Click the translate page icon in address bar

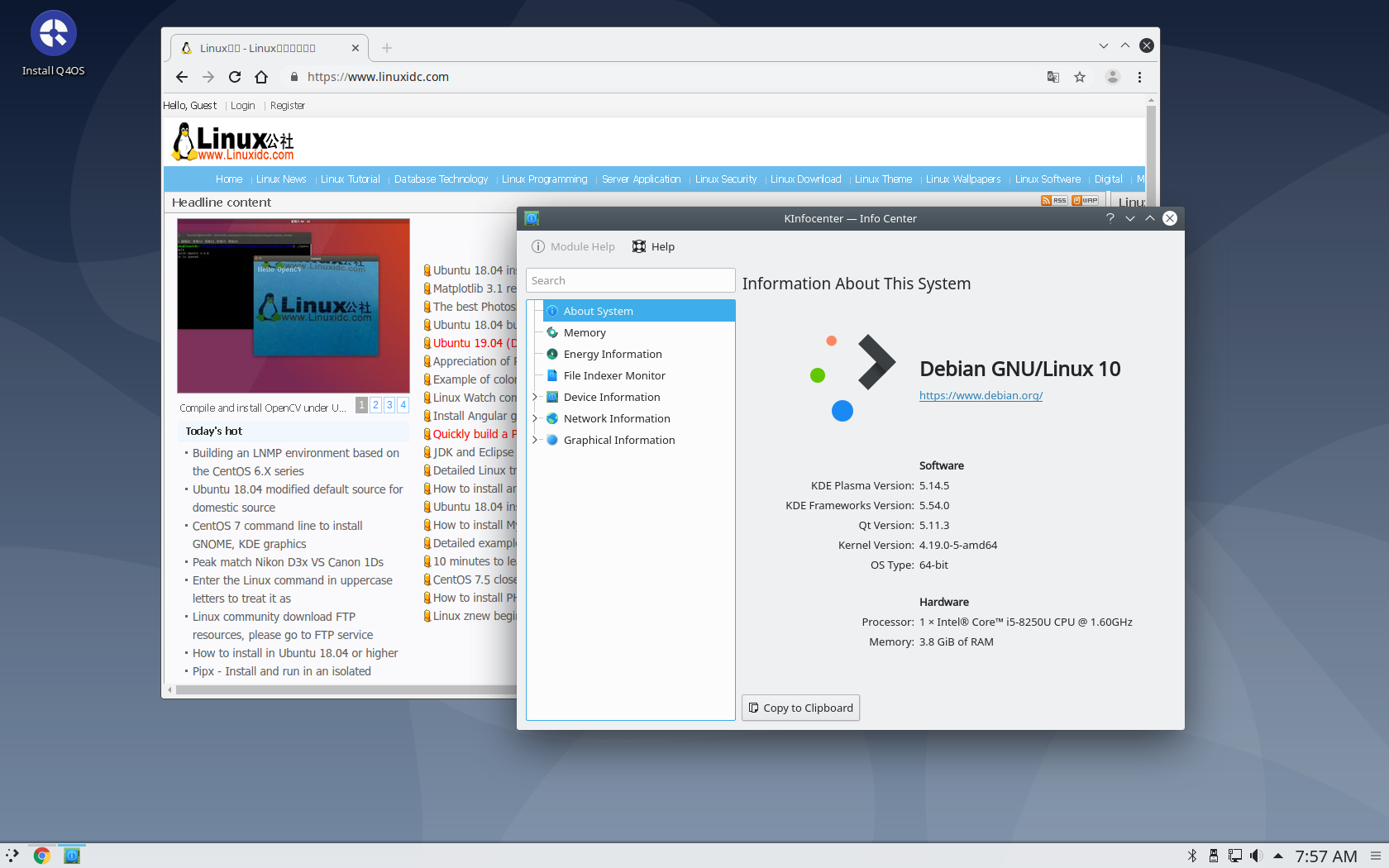(x=1053, y=77)
